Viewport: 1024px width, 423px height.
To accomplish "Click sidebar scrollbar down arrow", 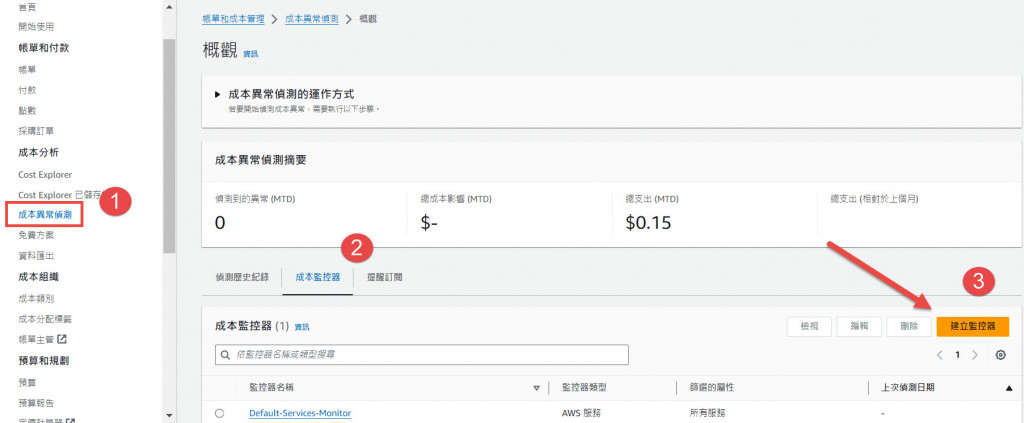I will coord(169,415).
